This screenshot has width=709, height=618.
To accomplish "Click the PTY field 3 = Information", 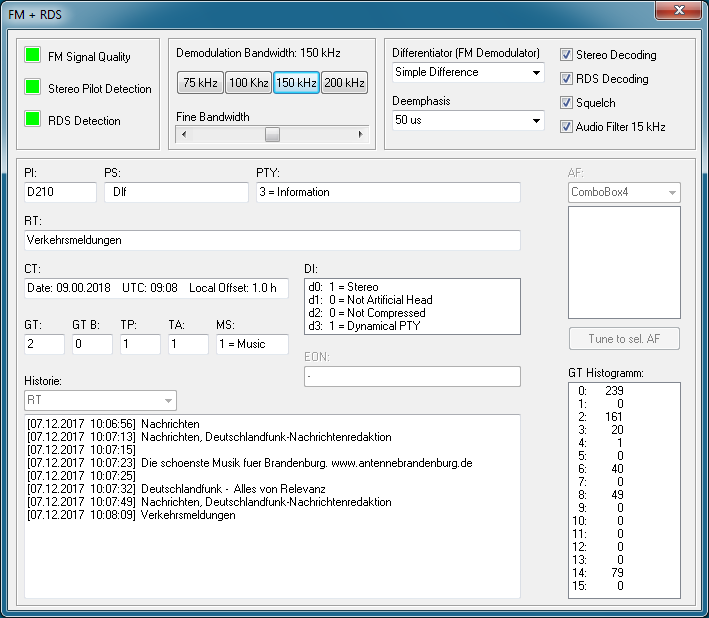I will click(388, 192).
